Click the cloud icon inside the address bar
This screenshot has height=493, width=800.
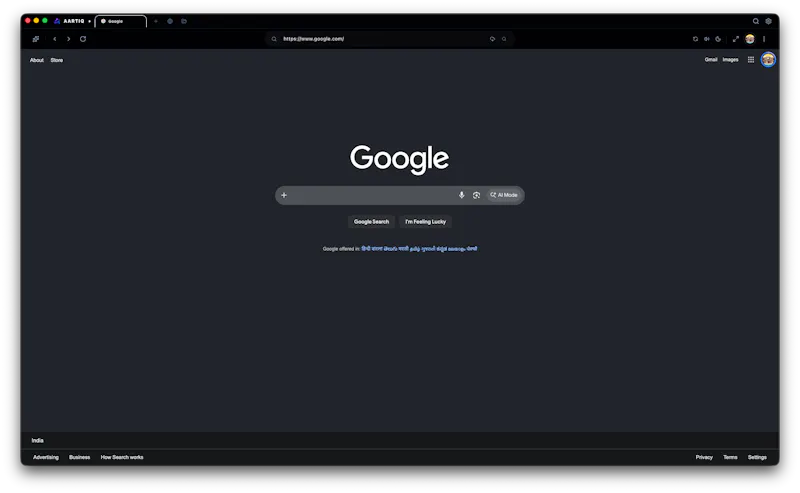pos(492,39)
